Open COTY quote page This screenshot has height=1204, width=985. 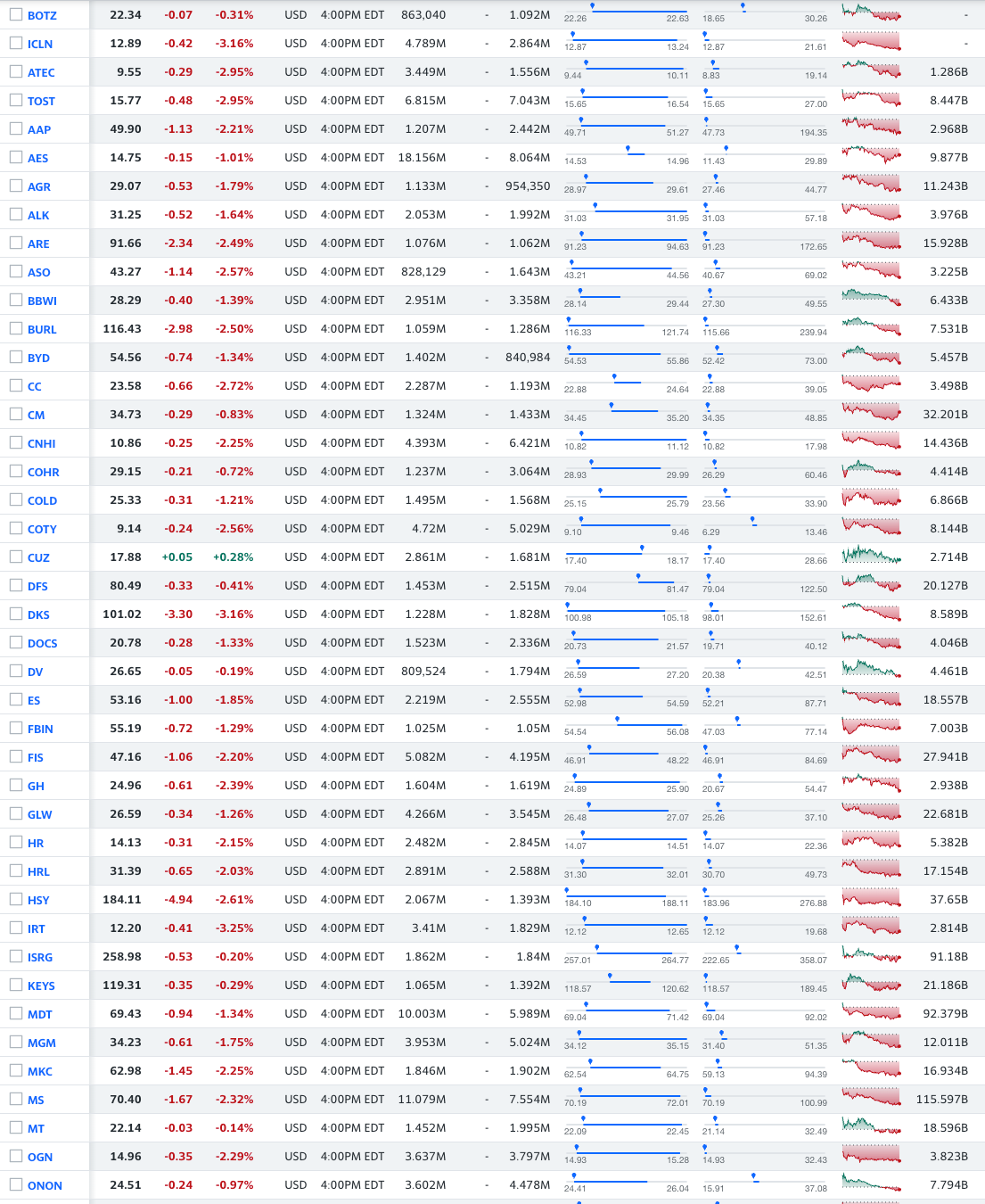(x=42, y=530)
